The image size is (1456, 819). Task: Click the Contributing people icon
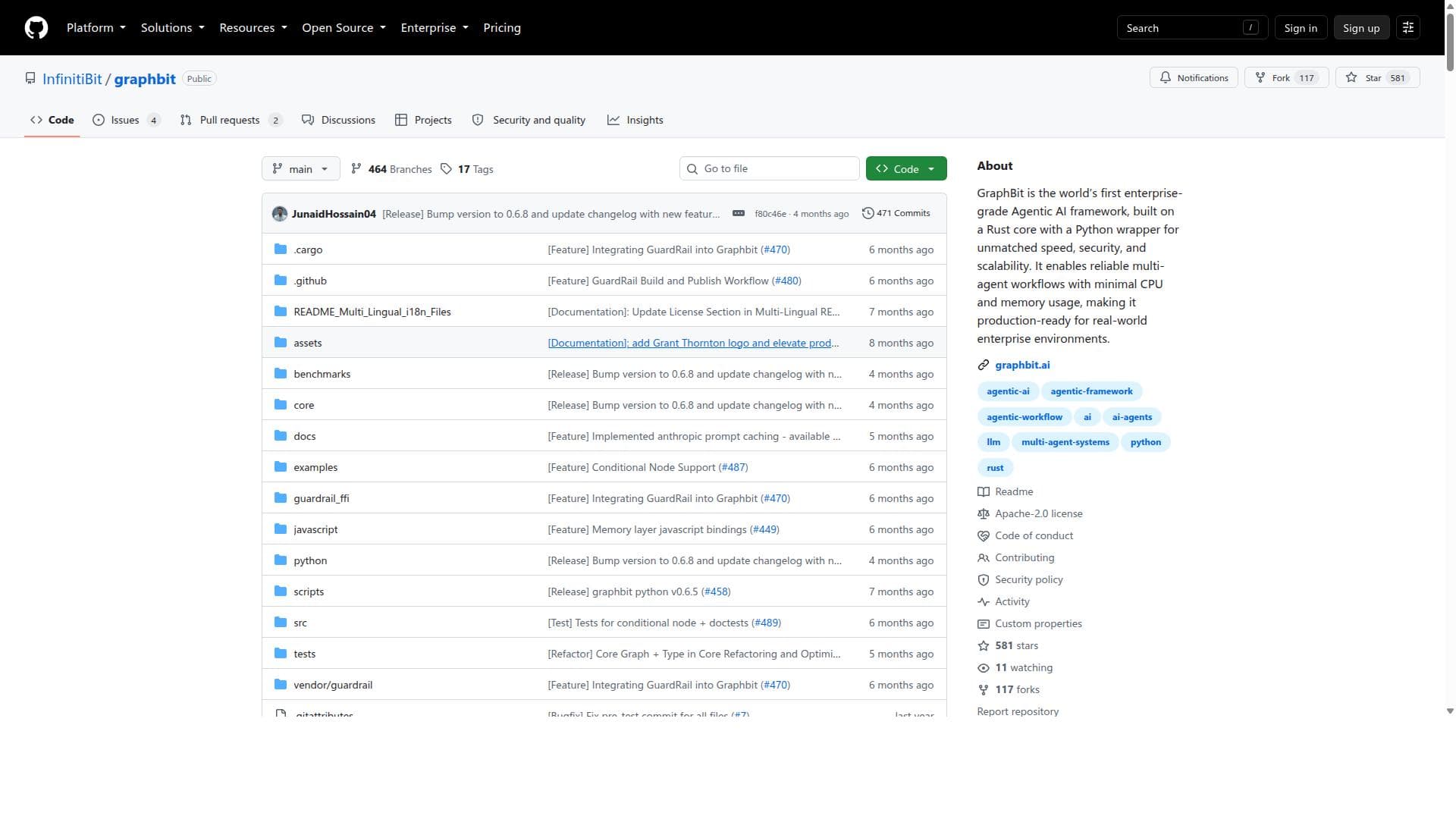(x=984, y=558)
